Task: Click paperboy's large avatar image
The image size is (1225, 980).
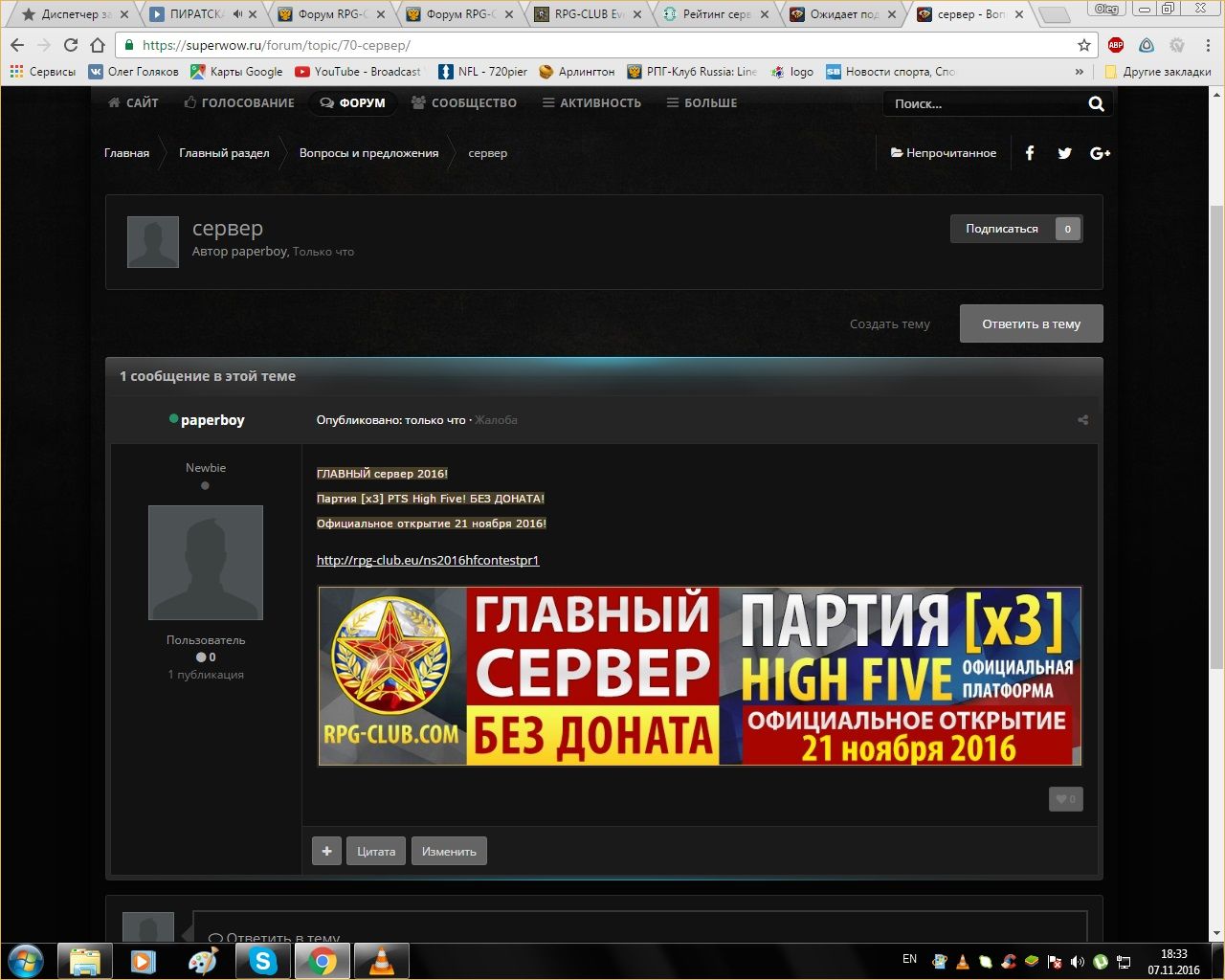Action: point(206,563)
